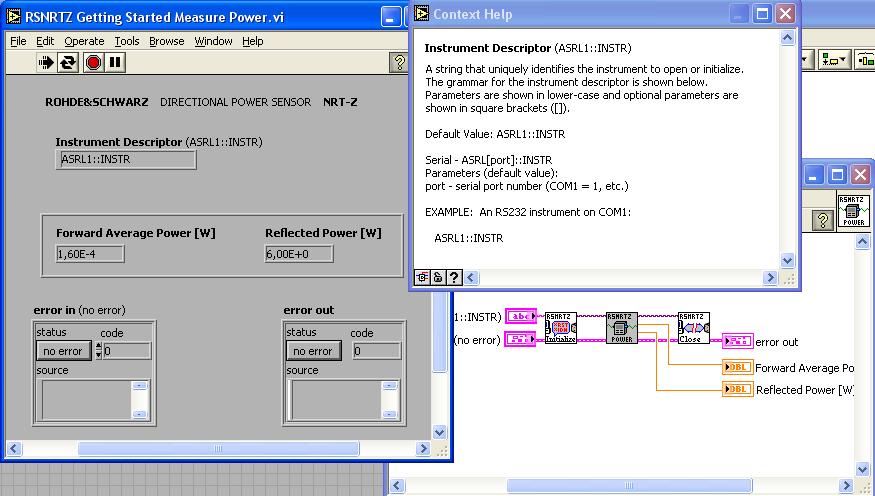
Task: Select the Reflected Power DBL terminal
Action: [x=737, y=389]
